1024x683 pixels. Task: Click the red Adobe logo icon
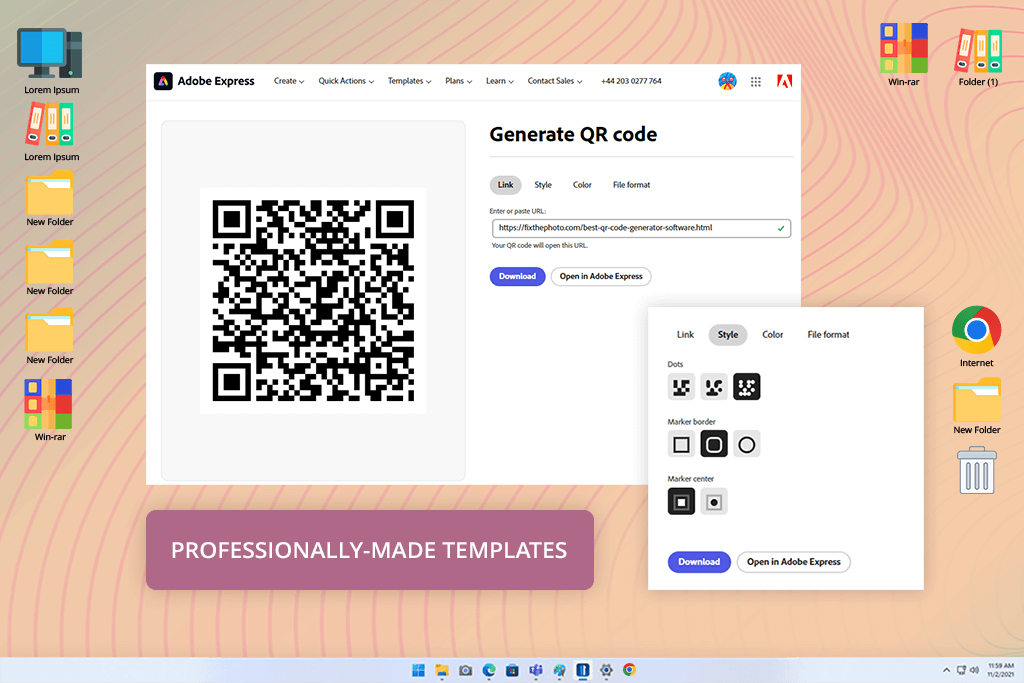784,81
